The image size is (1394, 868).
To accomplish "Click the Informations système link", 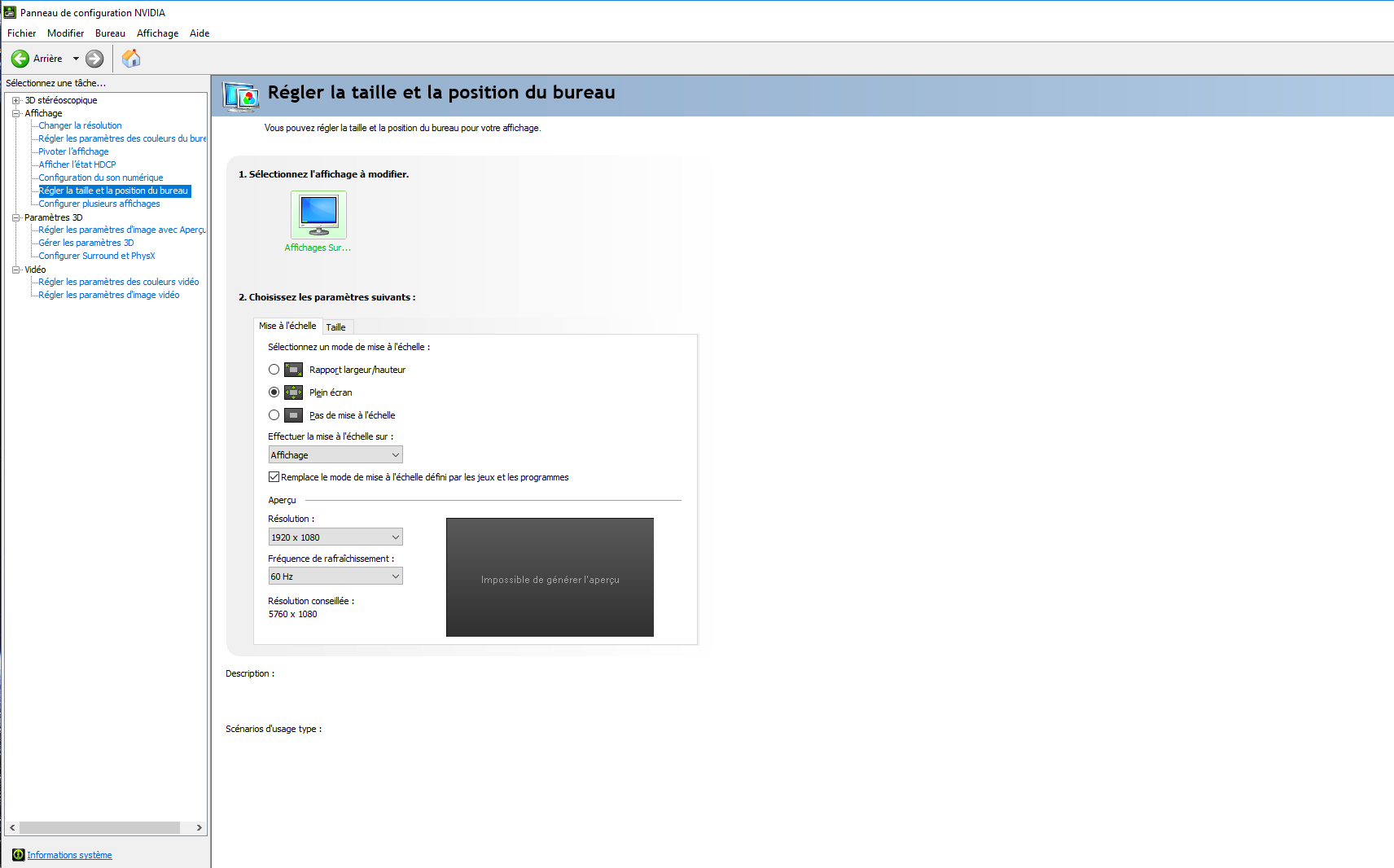I will coord(69,855).
